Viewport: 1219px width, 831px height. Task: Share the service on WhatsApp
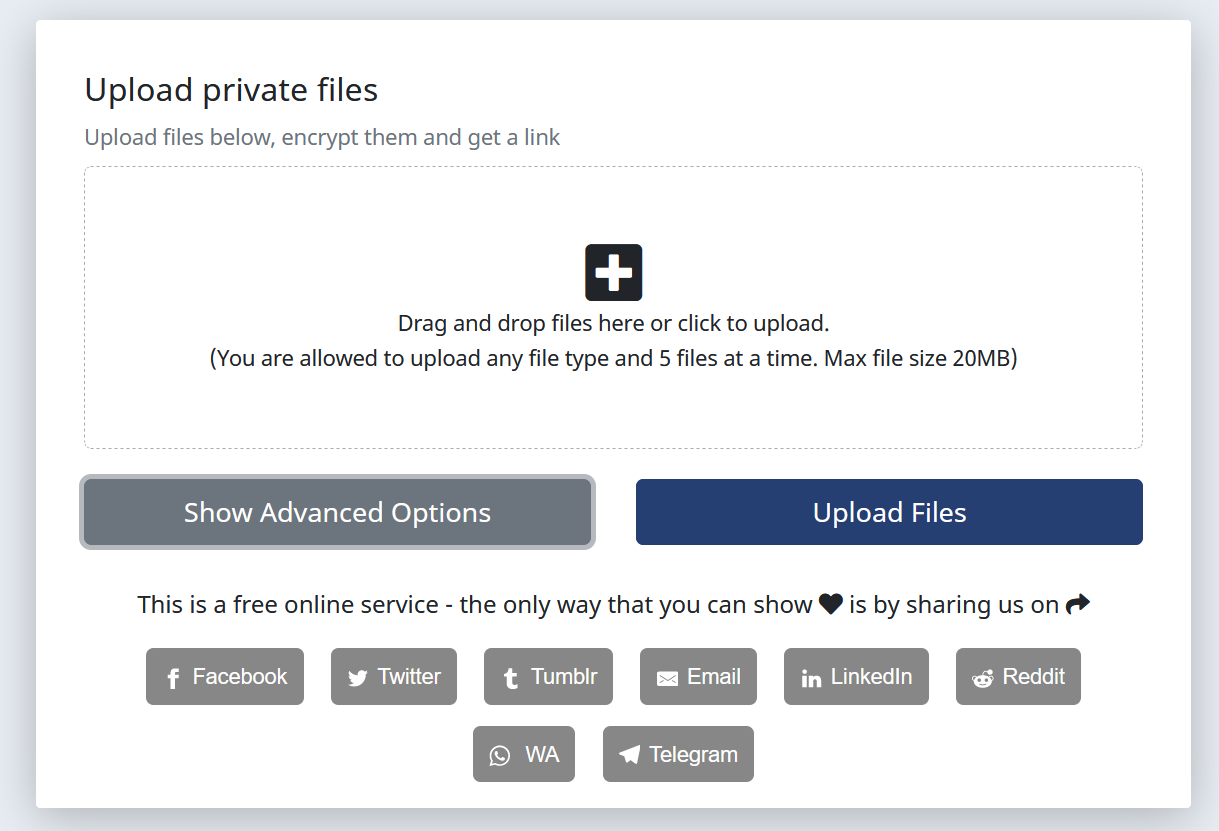pyautogui.click(x=524, y=754)
